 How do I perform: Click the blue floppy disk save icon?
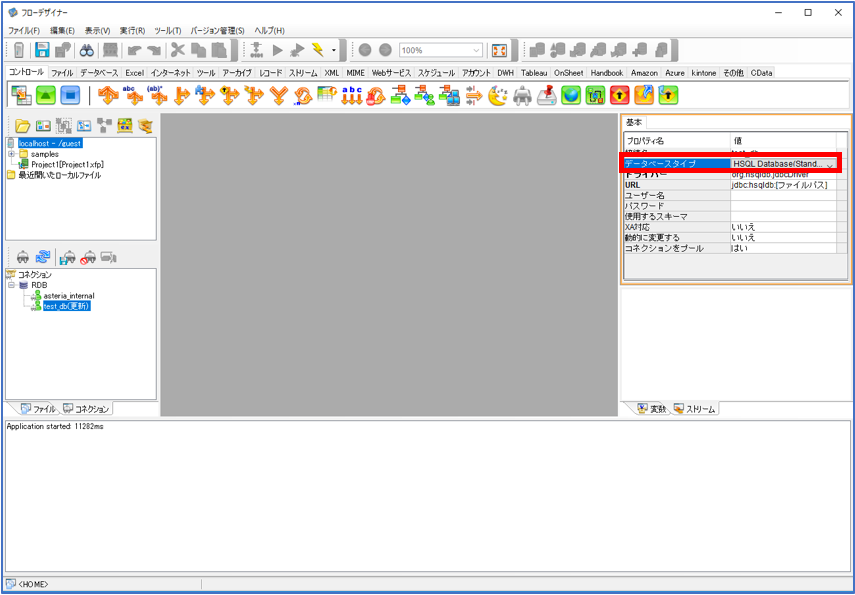42,50
